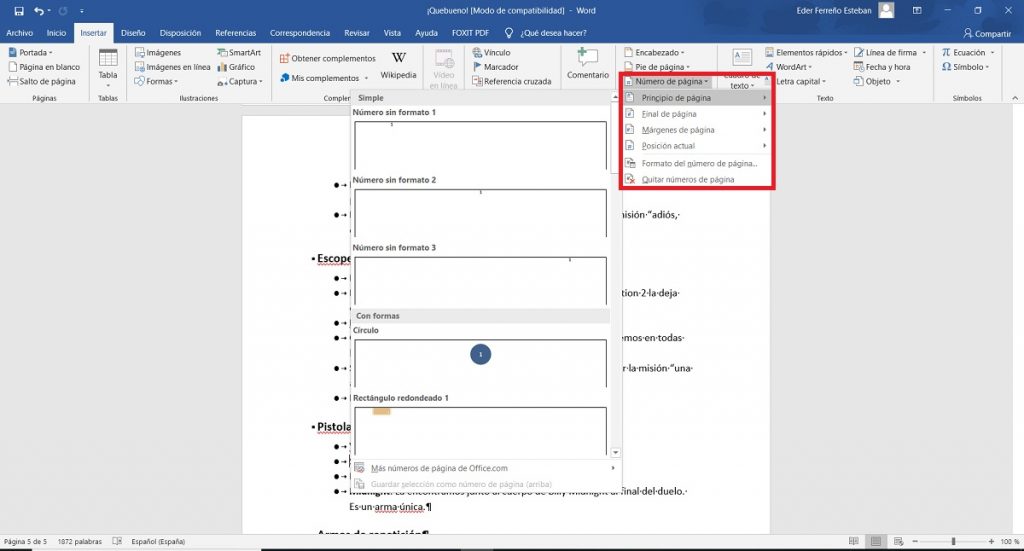The image size is (1024, 551).
Task: Open the Archivo tab
Action: coord(20,33)
